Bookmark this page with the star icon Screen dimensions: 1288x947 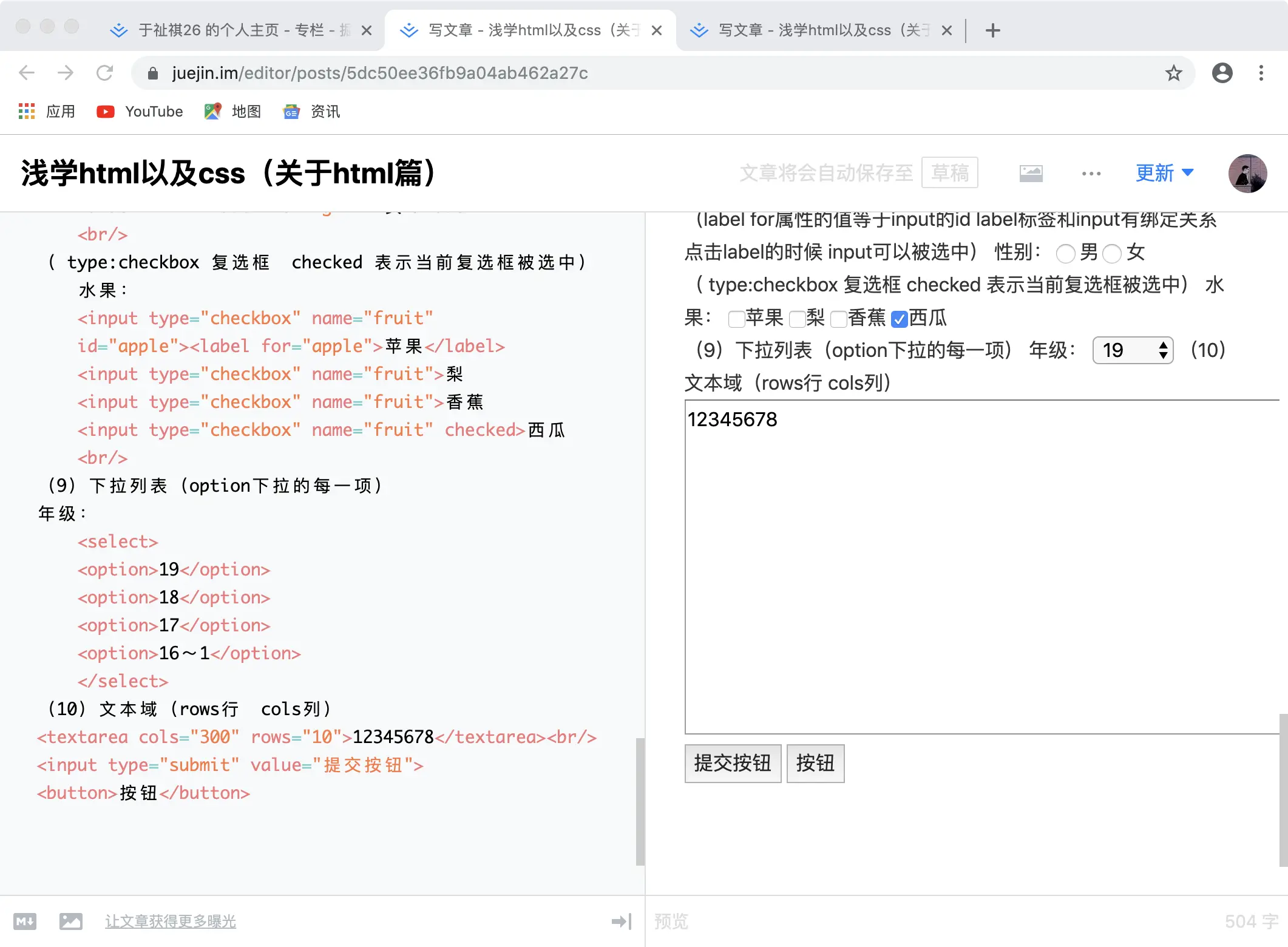click(1173, 73)
